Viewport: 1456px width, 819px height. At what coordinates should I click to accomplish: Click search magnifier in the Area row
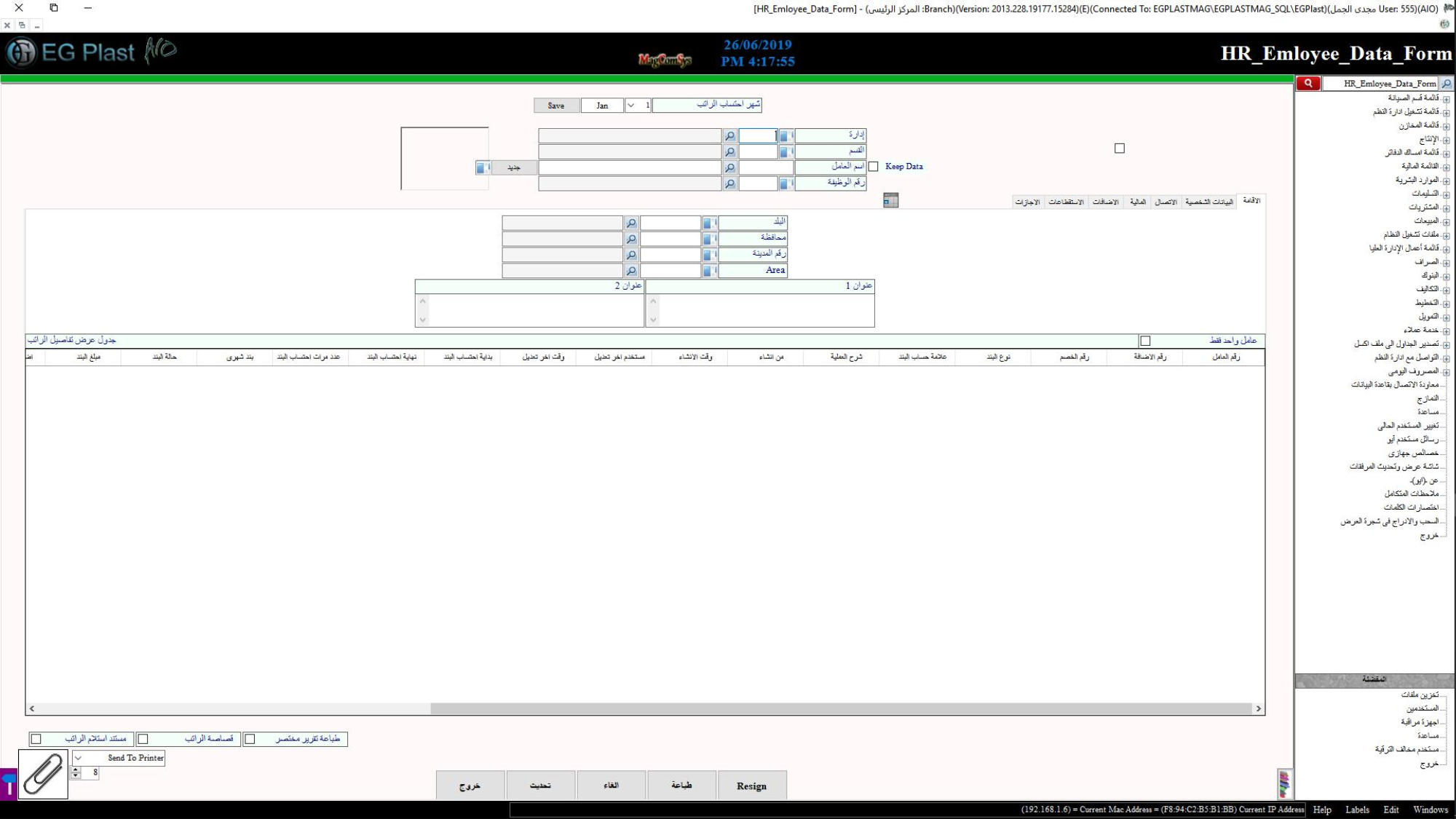point(631,271)
